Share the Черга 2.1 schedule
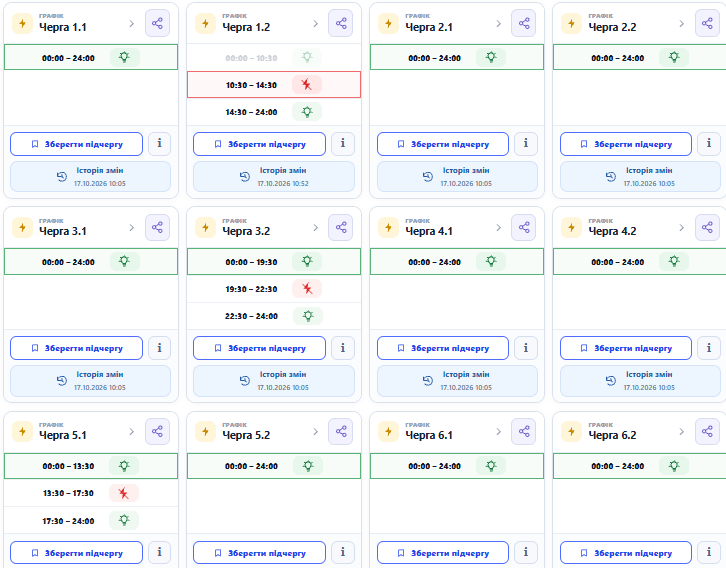The image size is (726, 568). tap(524, 24)
